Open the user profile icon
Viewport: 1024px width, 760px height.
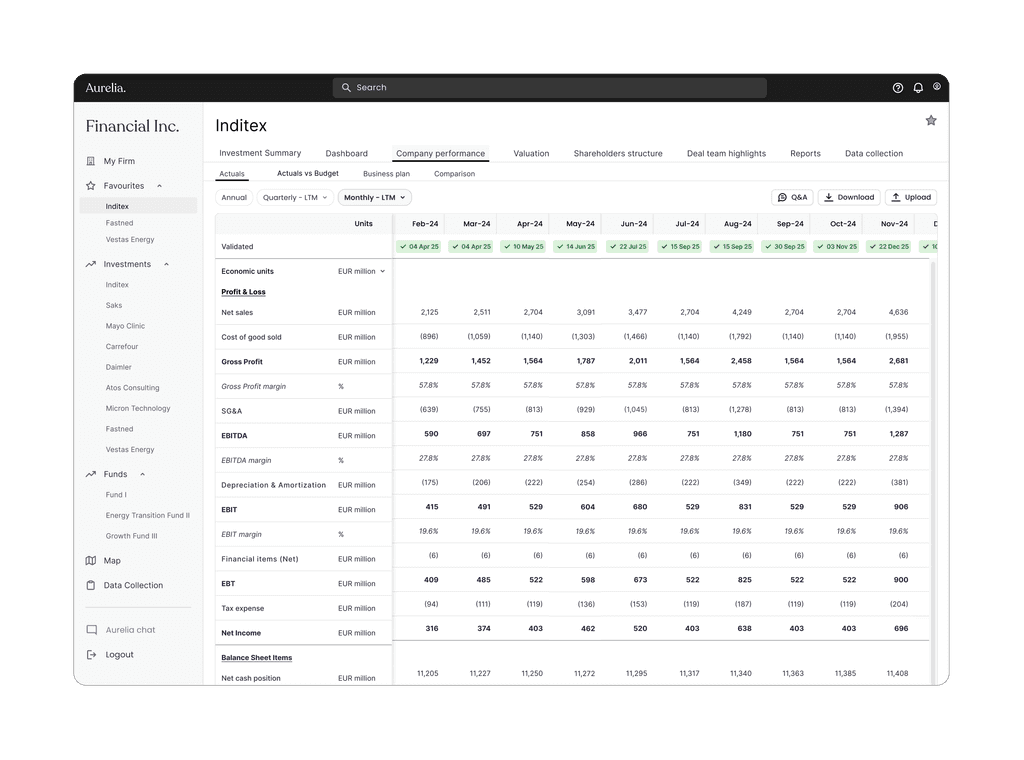(x=937, y=87)
